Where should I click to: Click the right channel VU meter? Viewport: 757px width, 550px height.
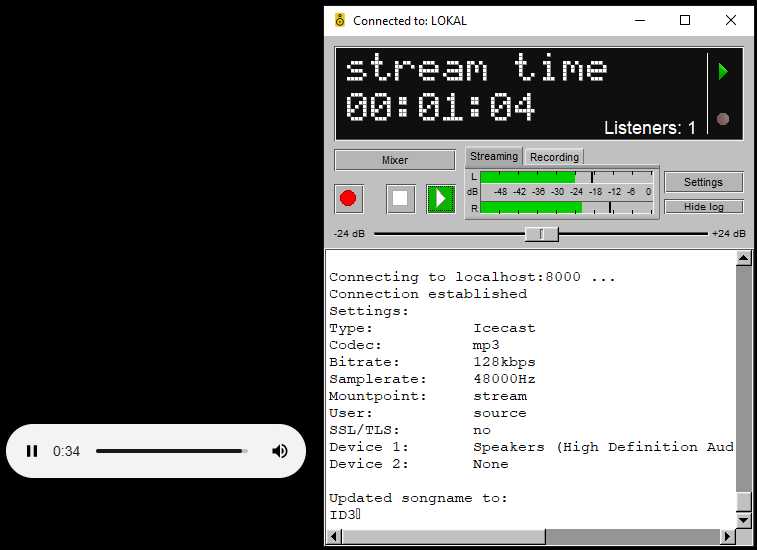(x=567, y=208)
